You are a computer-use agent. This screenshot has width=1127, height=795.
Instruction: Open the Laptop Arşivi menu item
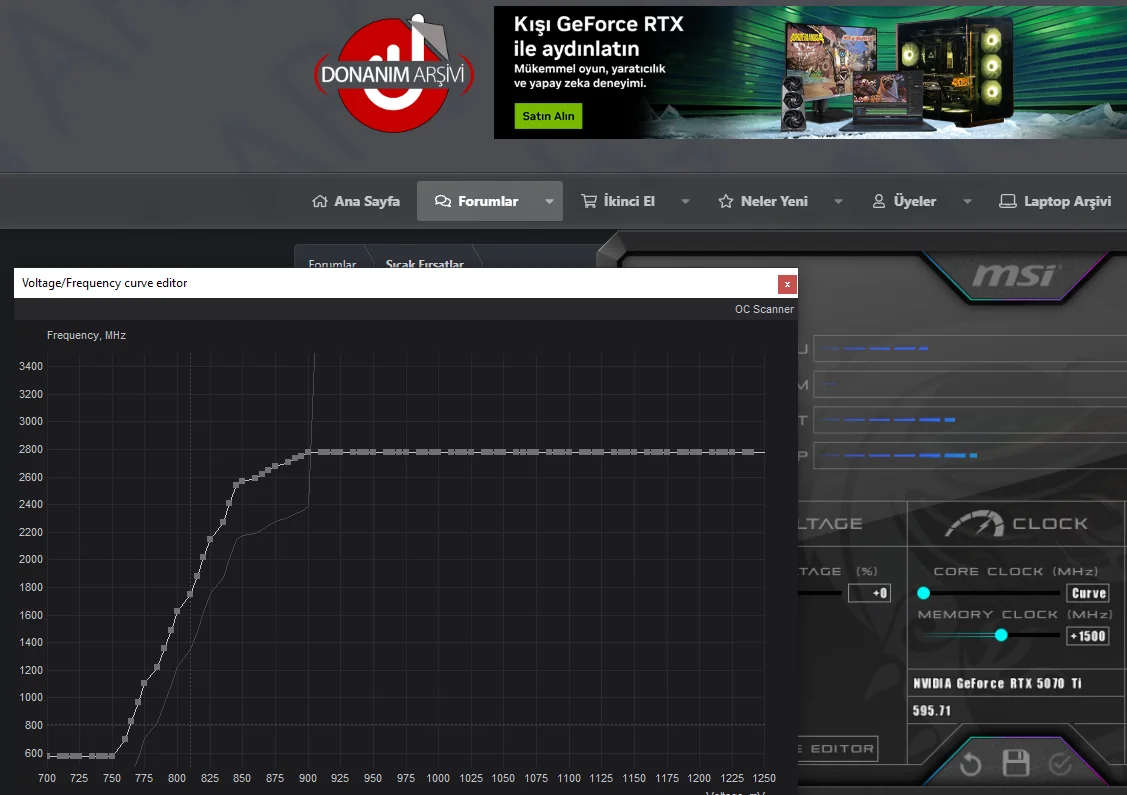tap(1067, 201)
